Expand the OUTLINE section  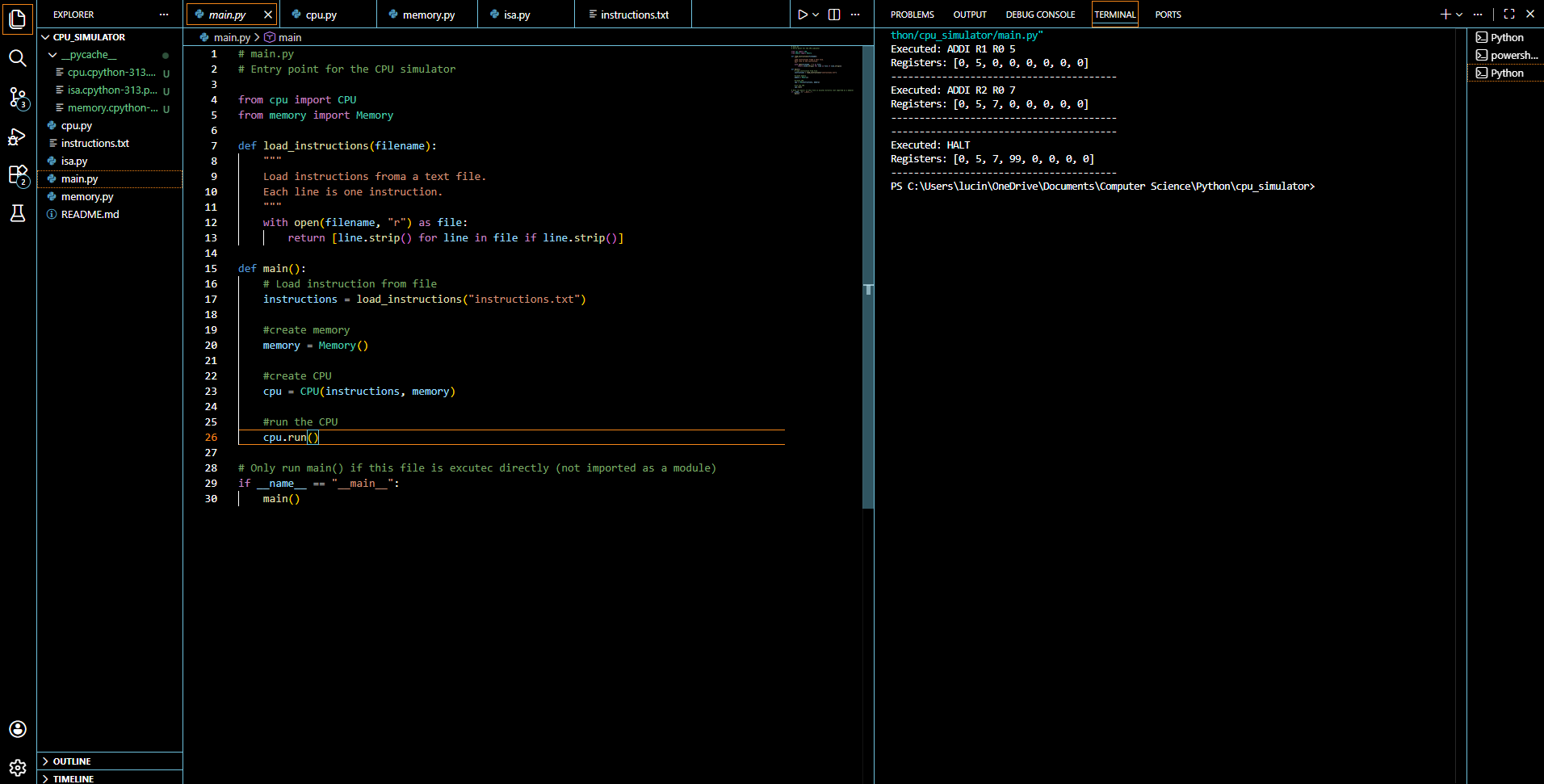(x=73, y=761)
